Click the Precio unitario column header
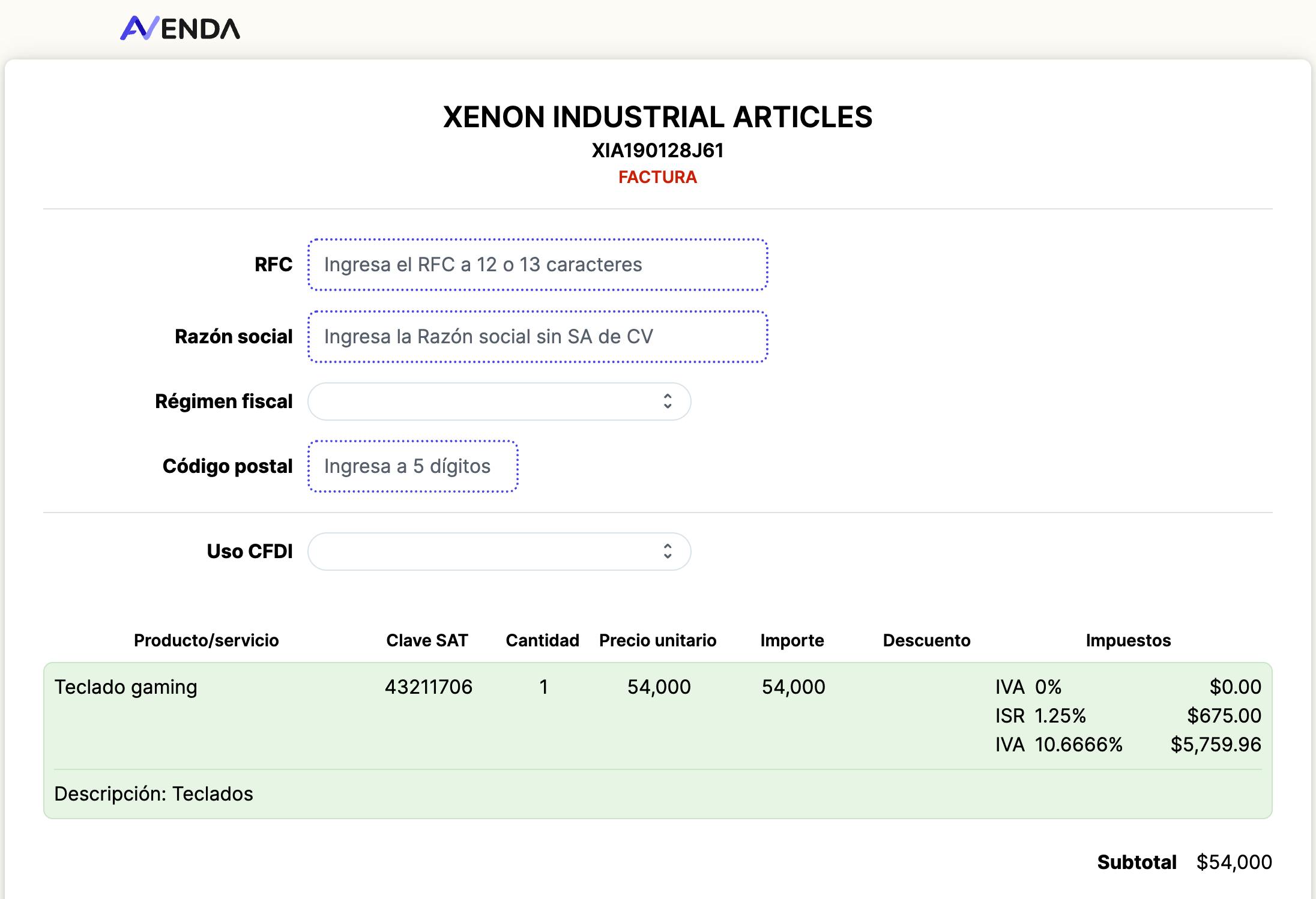The image size is (1316, 899). click(657, 640)
